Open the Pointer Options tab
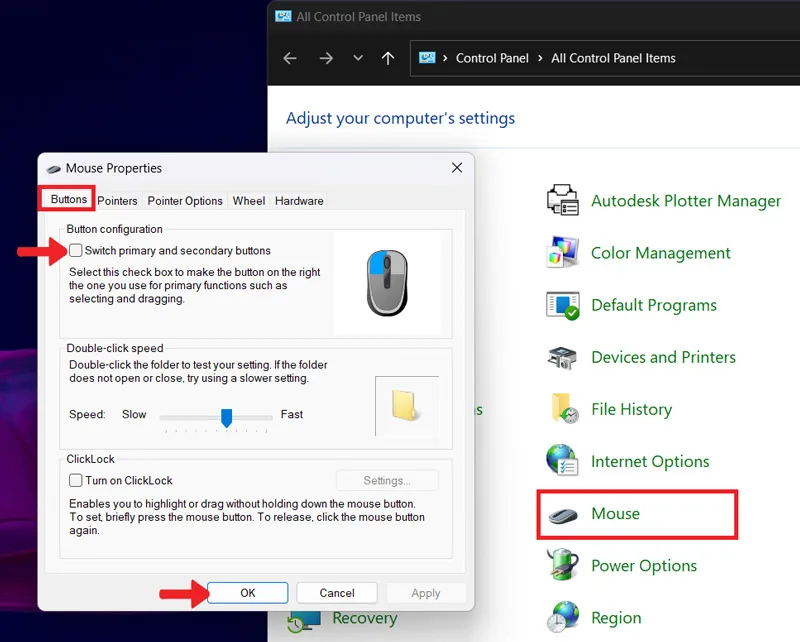The height and width of the screenshot is (642, 800). [x=185, y=201]
